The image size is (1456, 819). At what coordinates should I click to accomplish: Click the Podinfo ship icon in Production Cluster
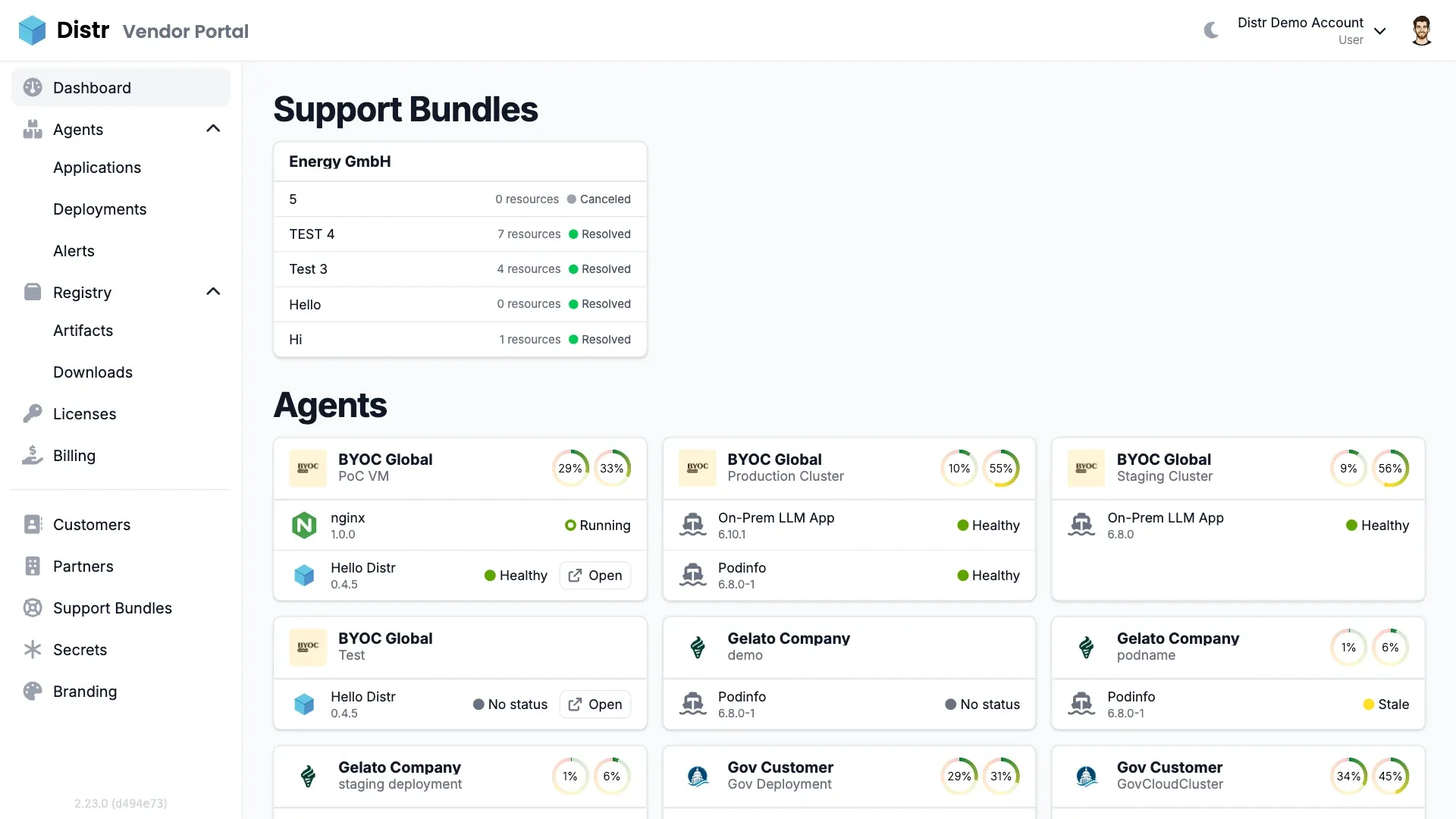tap(692, 575)
